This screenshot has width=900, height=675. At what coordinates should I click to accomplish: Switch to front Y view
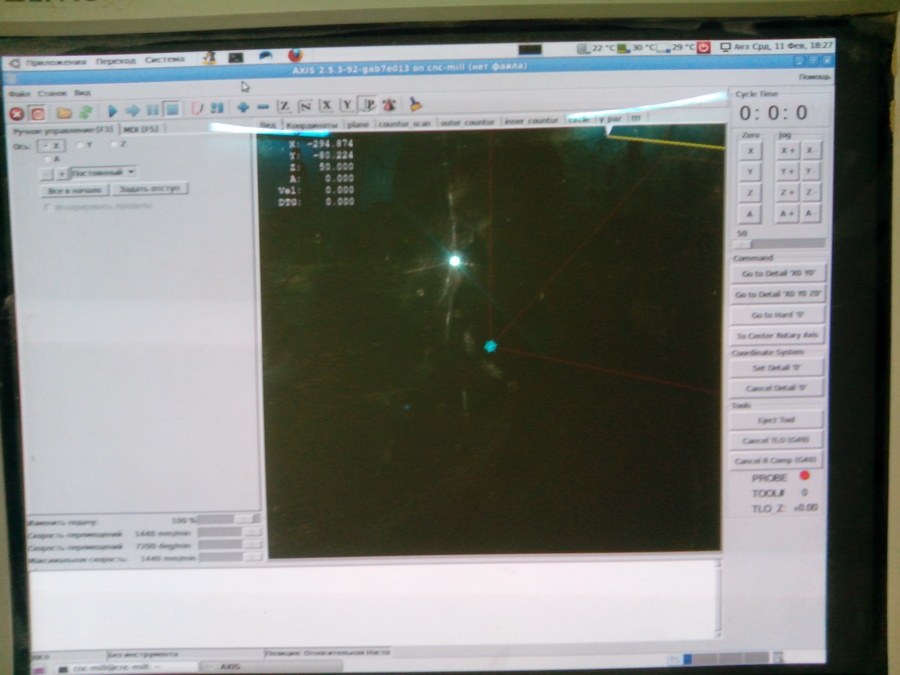pyautogui.click(x=347, y=105)
